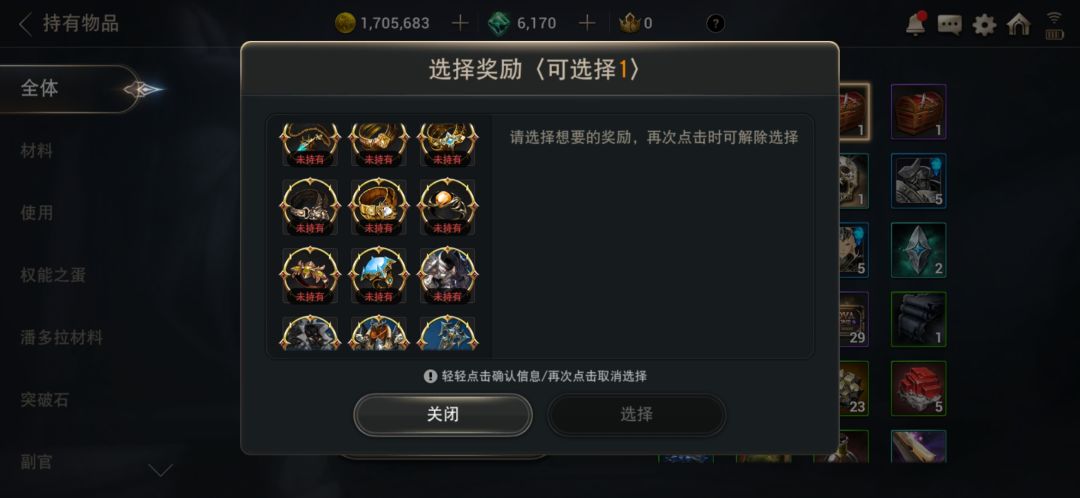Screen dimensions: 1080x498
Task: Click the question mark help icon
Action: pos(716,23)
